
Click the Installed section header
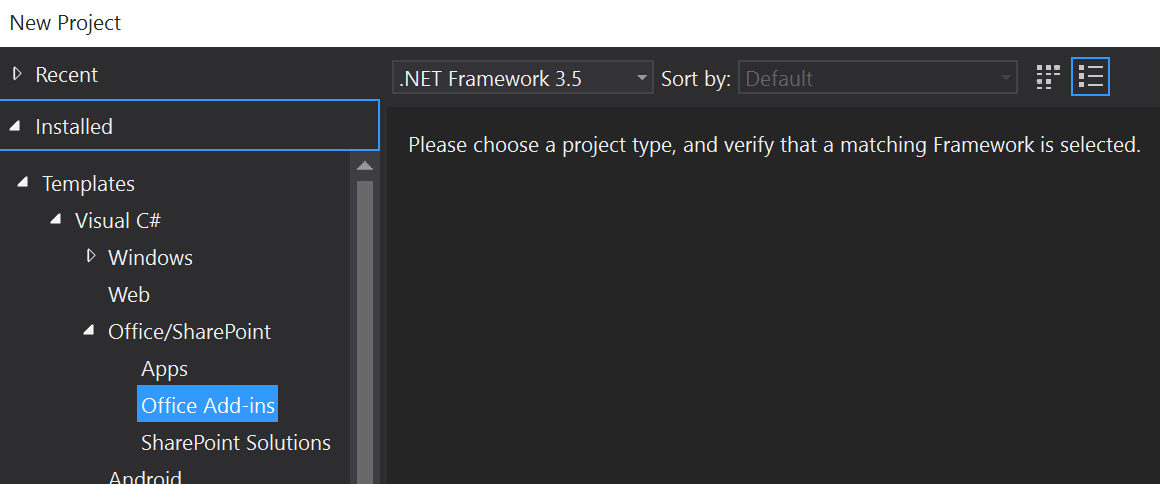tap(189, 126)
